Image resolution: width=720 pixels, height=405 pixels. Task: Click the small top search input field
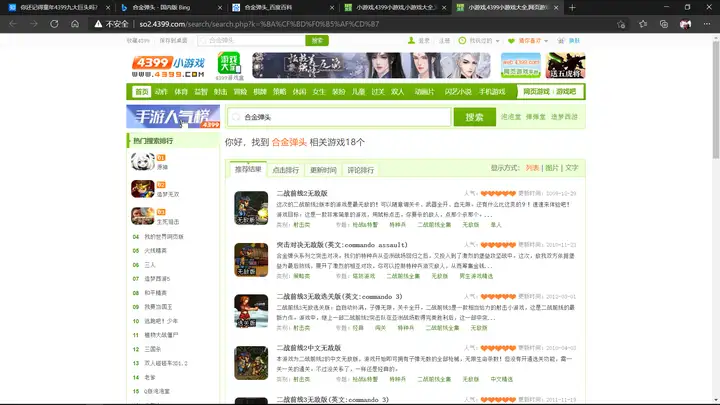click(251, 40)
